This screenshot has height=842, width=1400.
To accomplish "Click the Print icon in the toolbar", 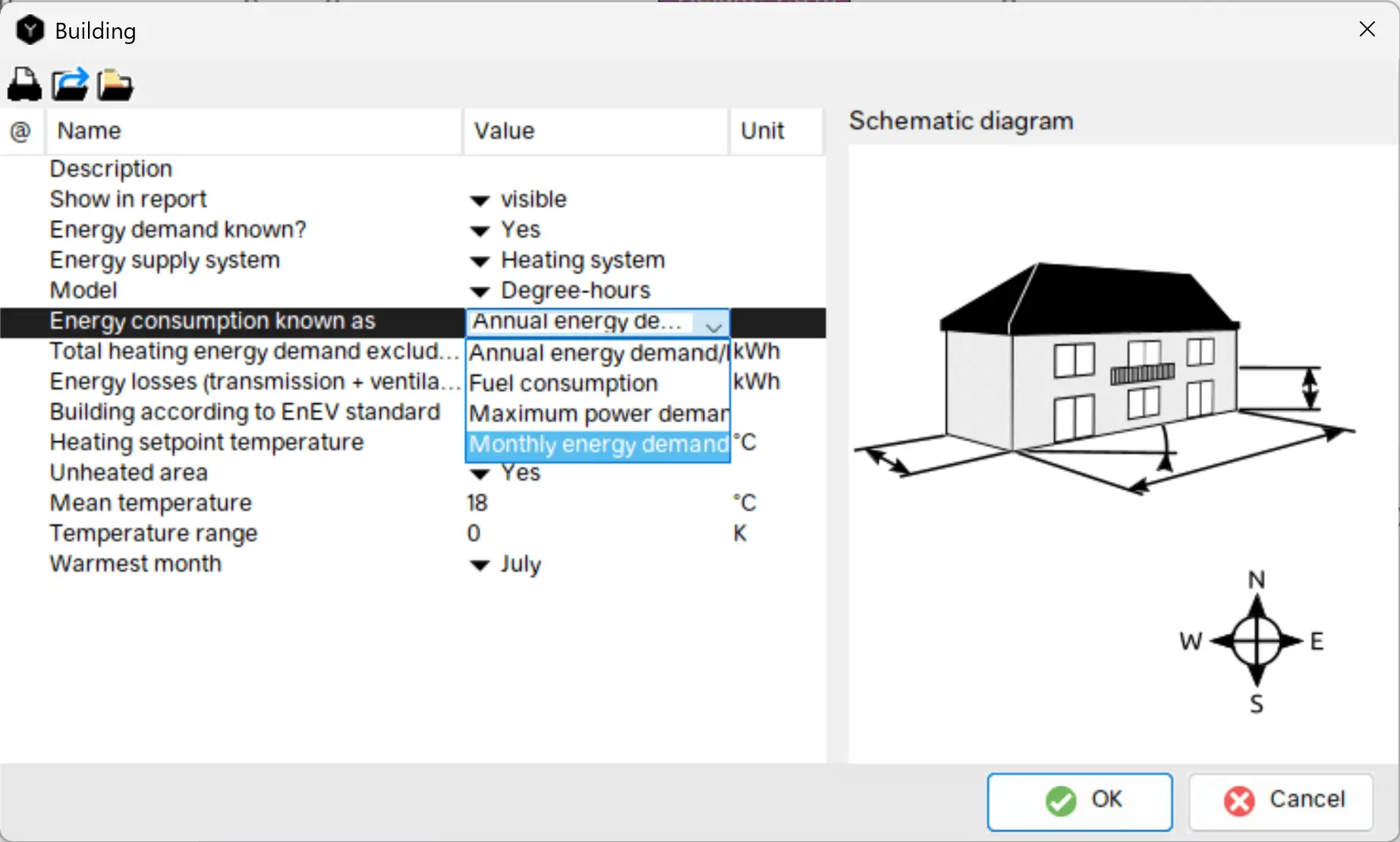I will point(24,84).
